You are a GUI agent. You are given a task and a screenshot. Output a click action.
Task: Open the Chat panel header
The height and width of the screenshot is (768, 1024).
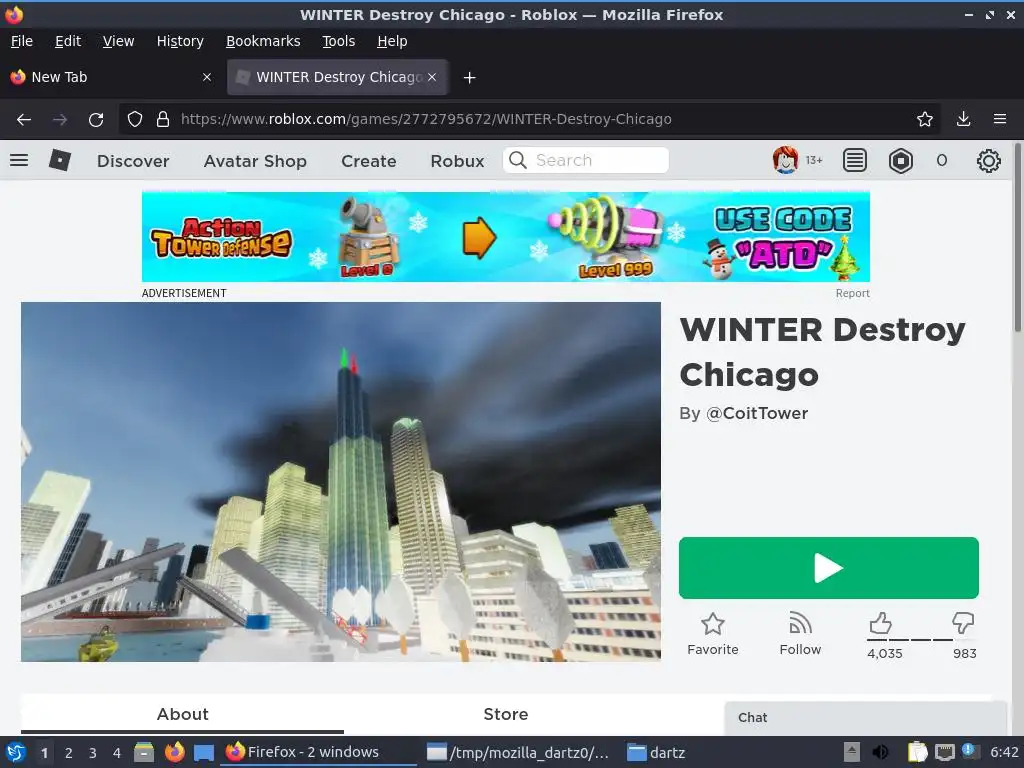click(x=865, y=717)
